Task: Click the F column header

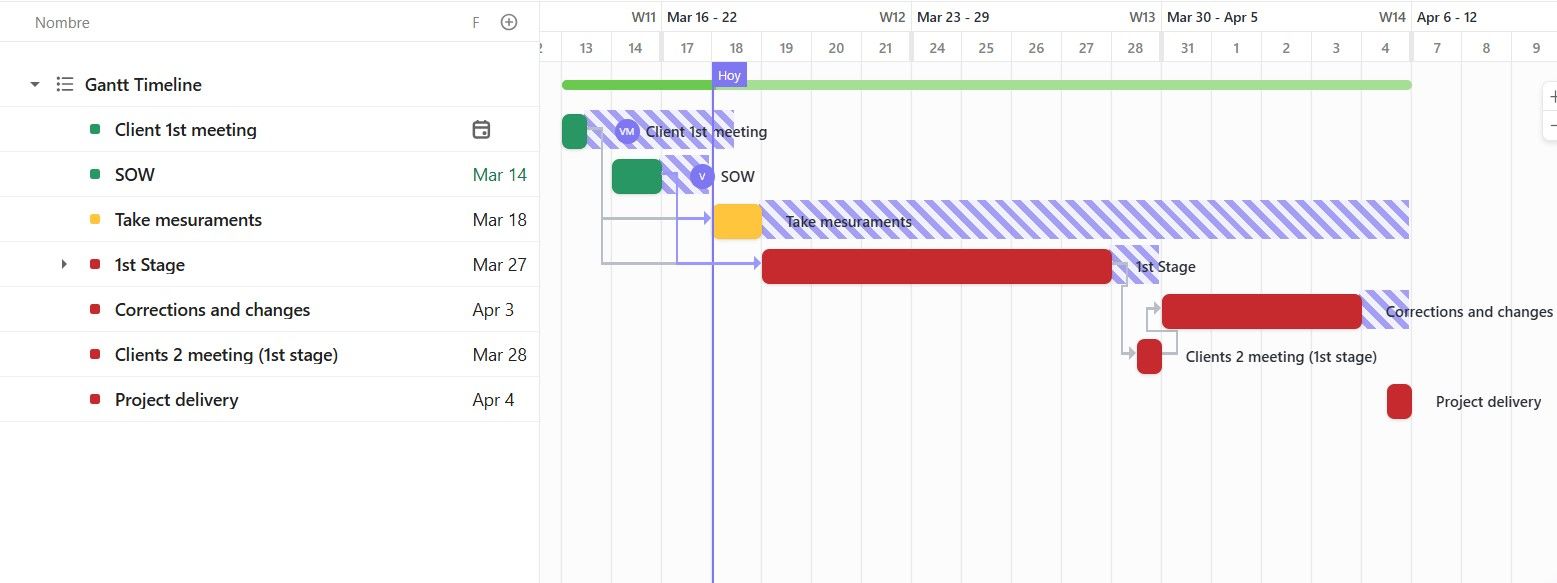Action: [476, 22]
